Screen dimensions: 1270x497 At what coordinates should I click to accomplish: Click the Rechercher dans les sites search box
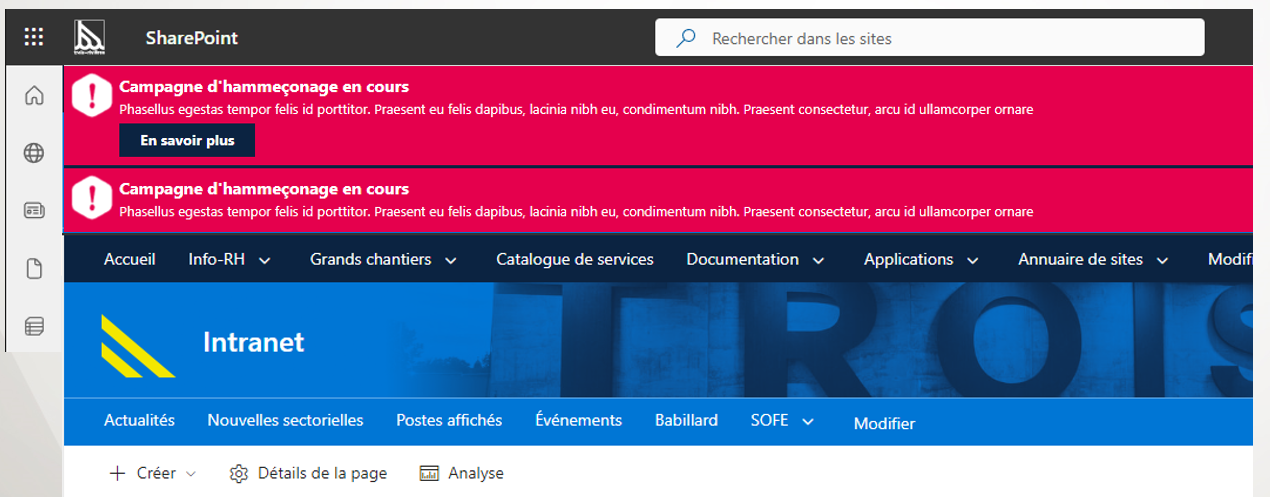929,38
